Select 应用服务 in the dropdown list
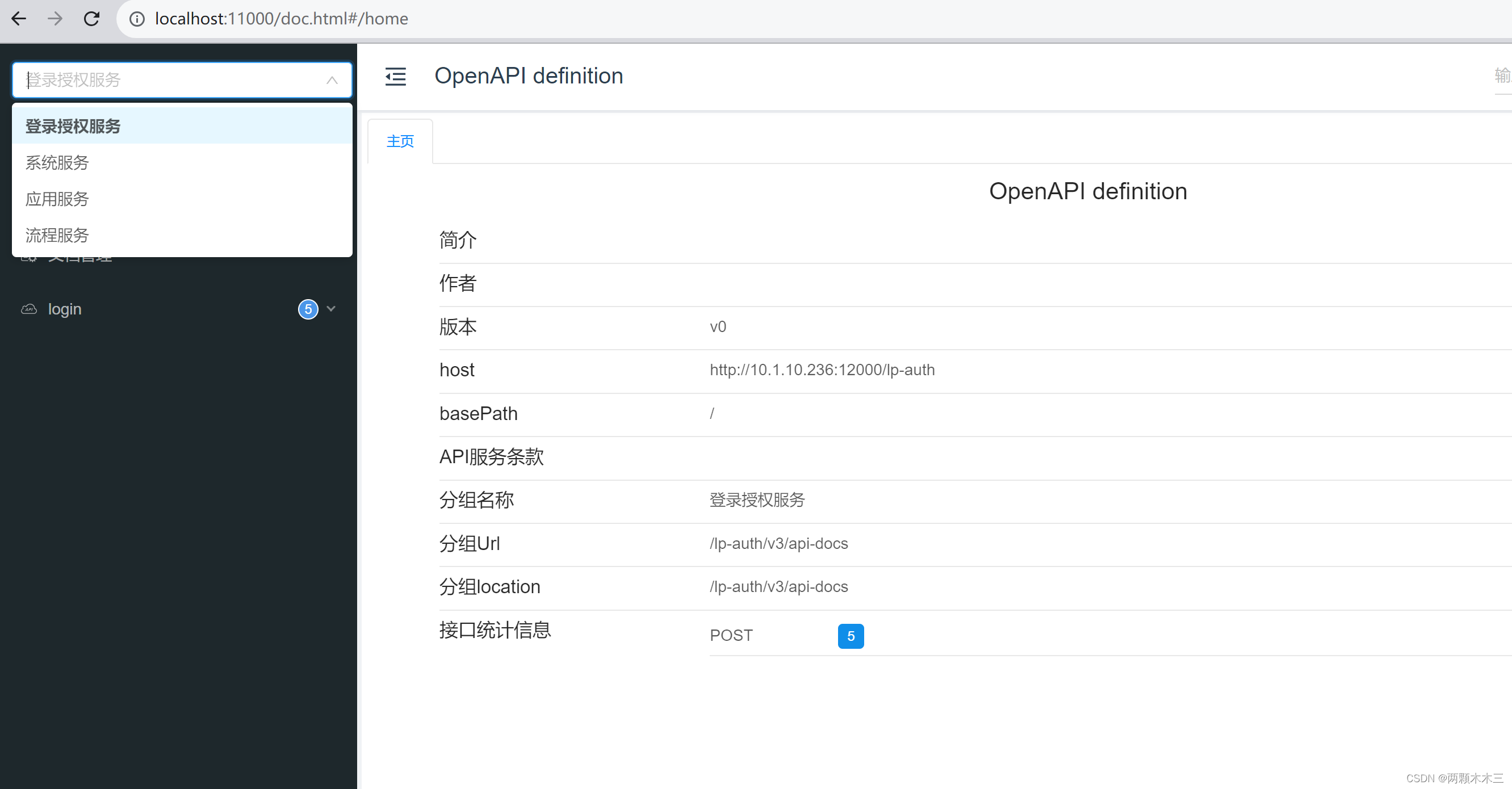This screenshot has width=1512, height=789. pos(182,199)
